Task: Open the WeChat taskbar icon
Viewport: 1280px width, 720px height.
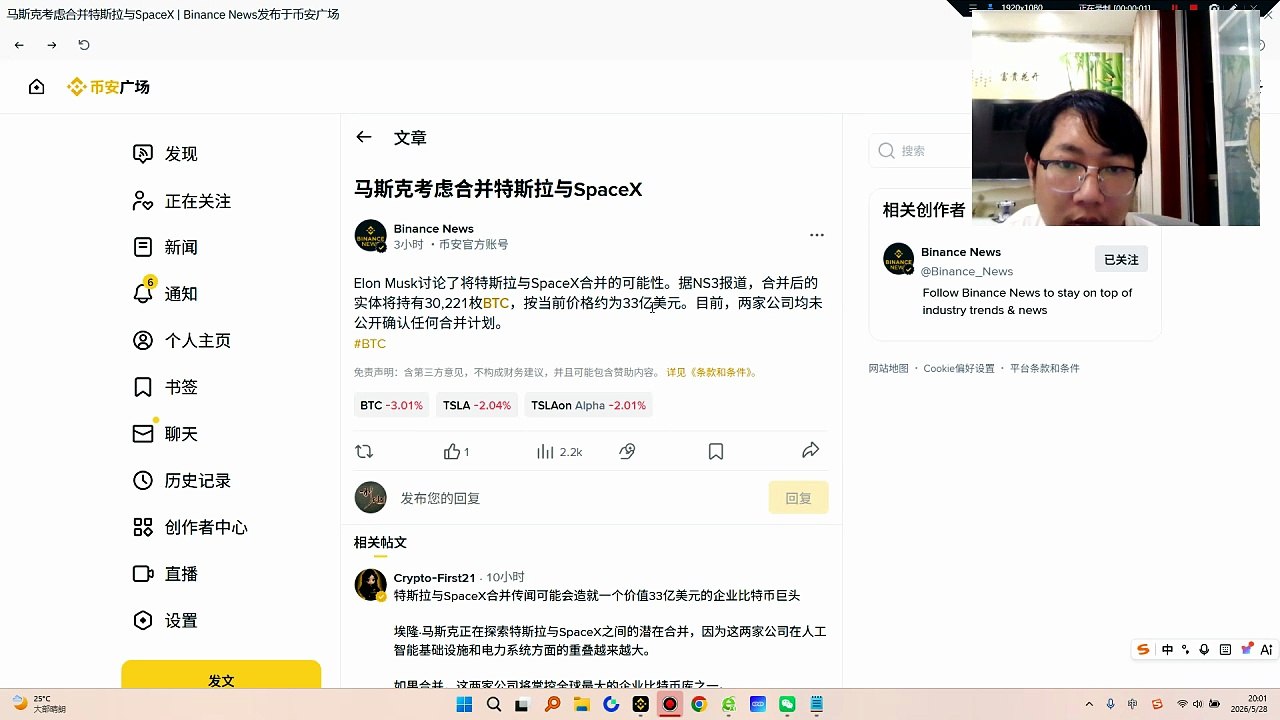Action: pyautogui.click(x=787, y=704)
